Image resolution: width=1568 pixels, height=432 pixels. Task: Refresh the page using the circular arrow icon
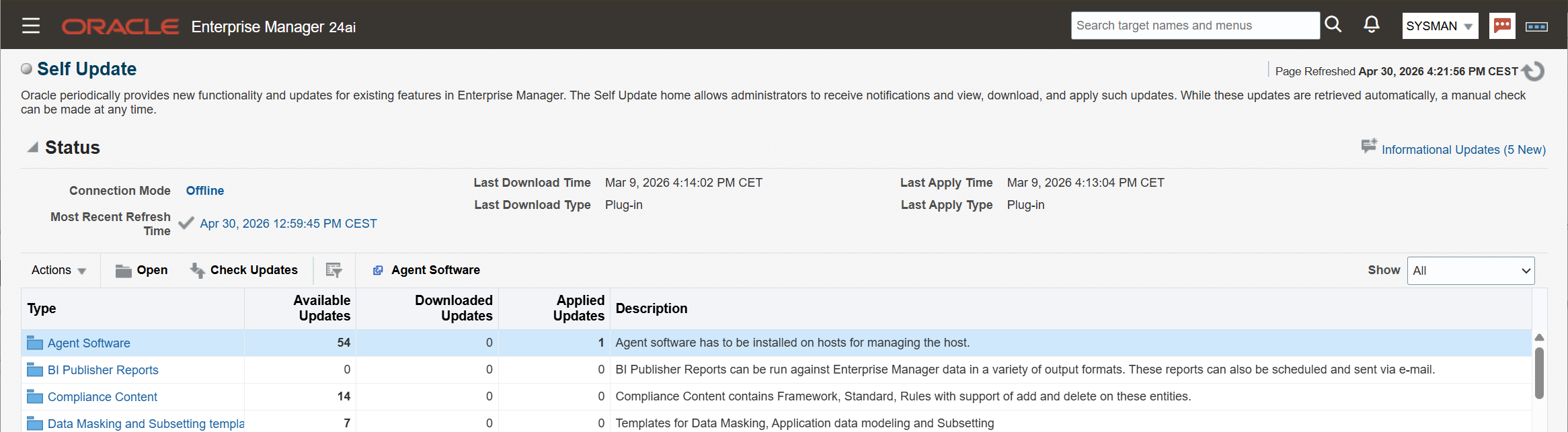1534,71
